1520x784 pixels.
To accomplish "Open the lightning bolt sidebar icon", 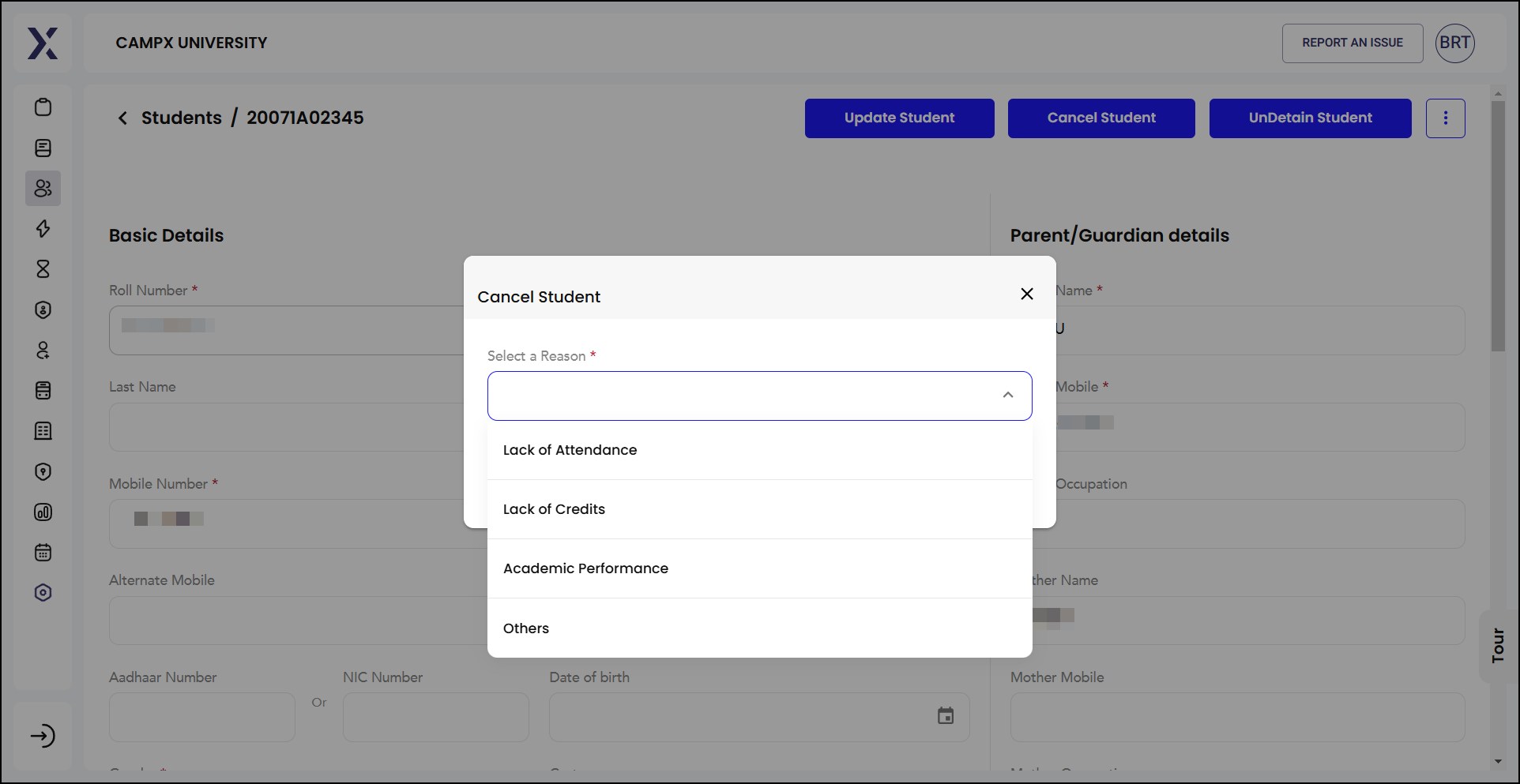I will 43,229.
